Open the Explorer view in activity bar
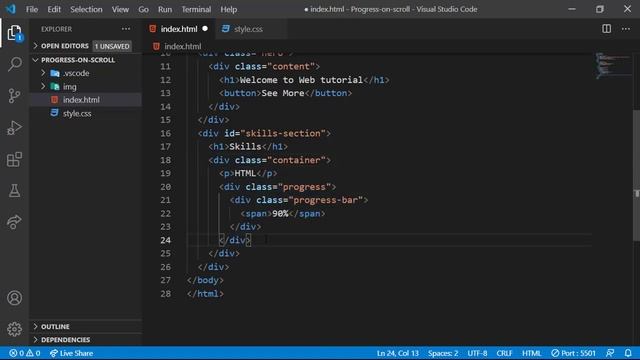Image resolution: width=640 pixels, height=360 pixels. click(14, 33)
